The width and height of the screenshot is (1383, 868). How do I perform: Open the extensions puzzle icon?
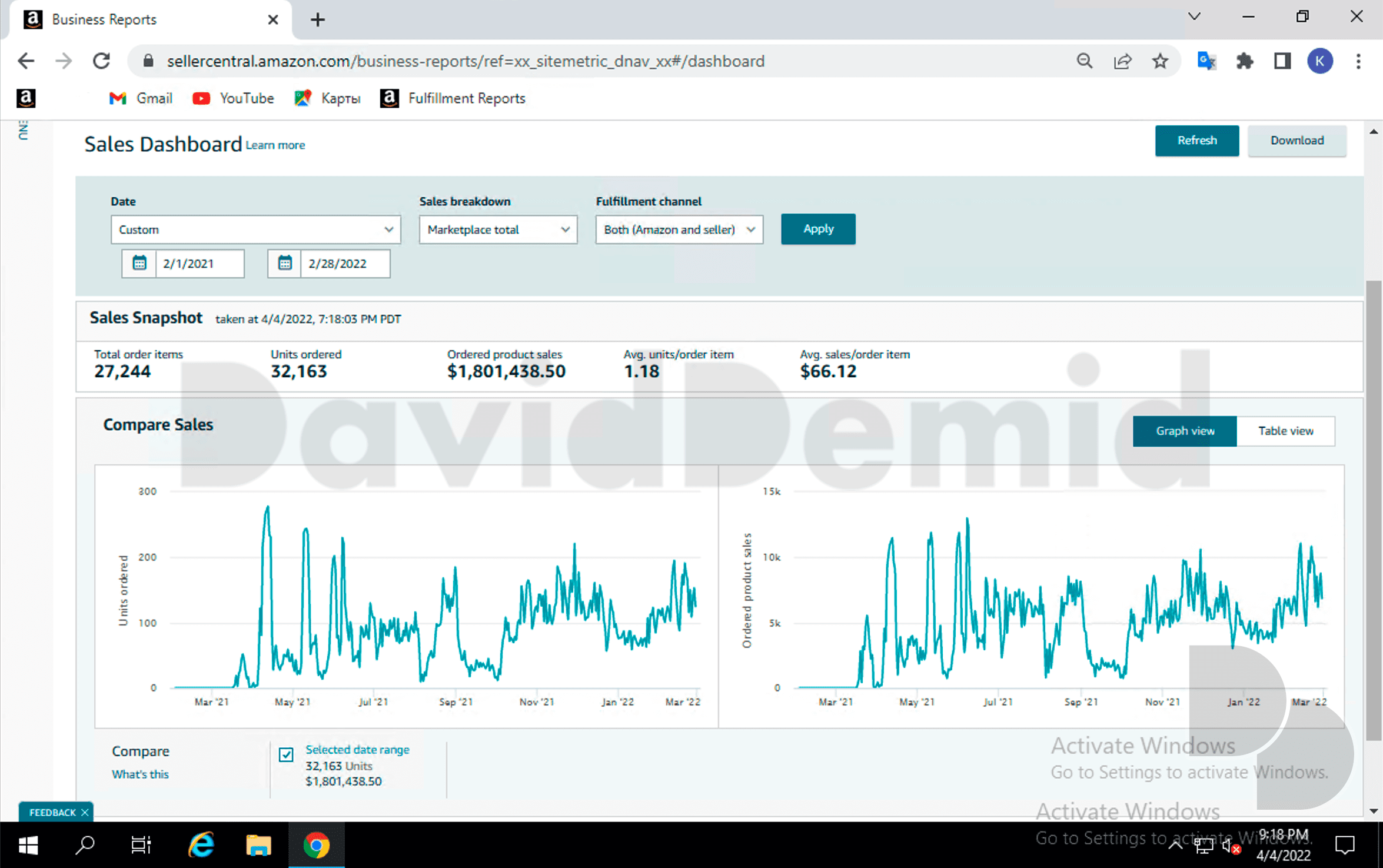(1244, 61)
